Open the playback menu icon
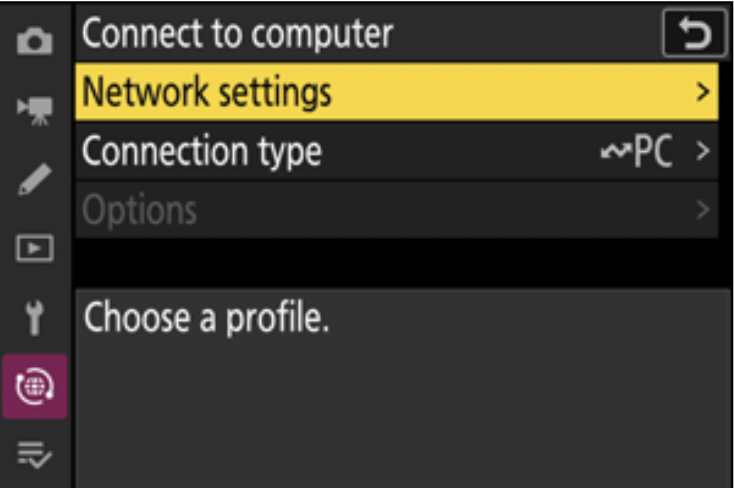Screen dimensions: 734x488 point(35,248)
